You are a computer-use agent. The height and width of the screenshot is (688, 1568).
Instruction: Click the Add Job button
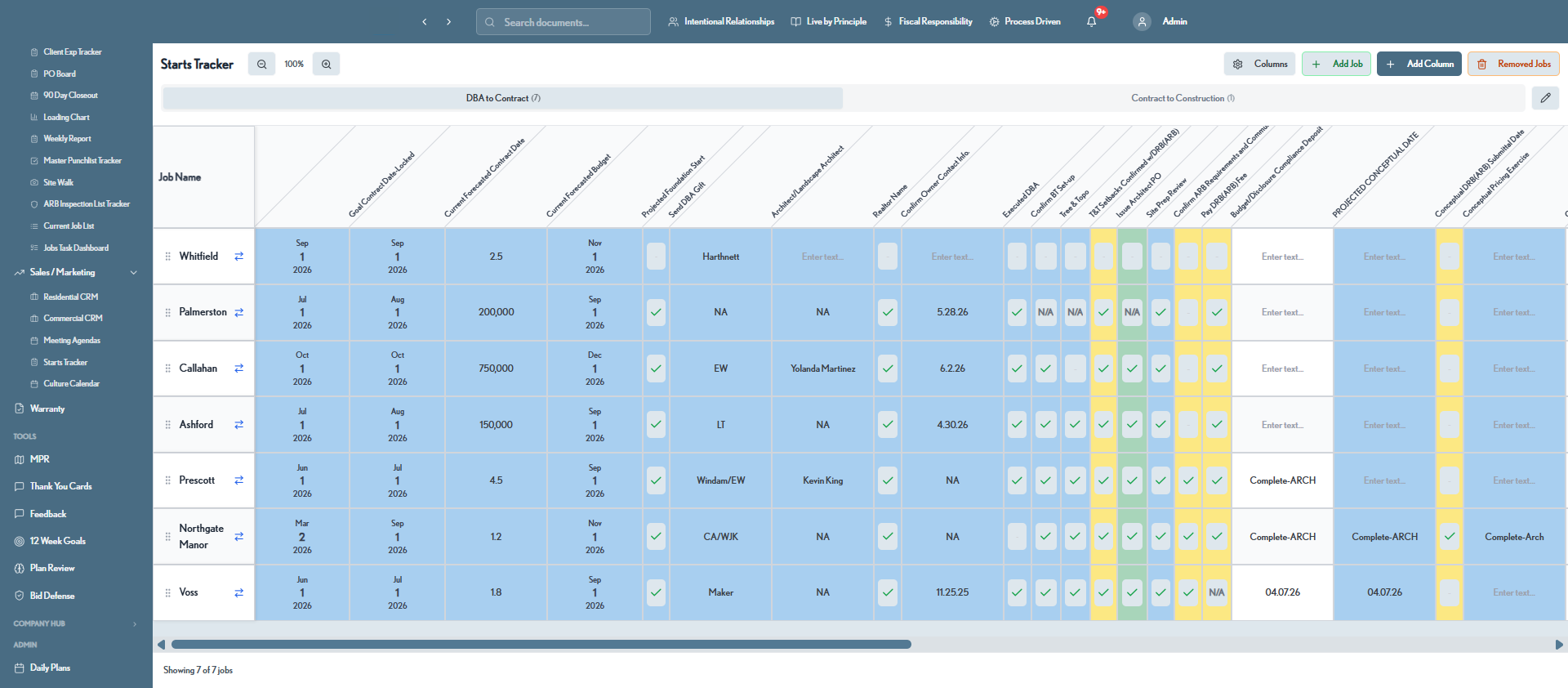point(1336,64)
